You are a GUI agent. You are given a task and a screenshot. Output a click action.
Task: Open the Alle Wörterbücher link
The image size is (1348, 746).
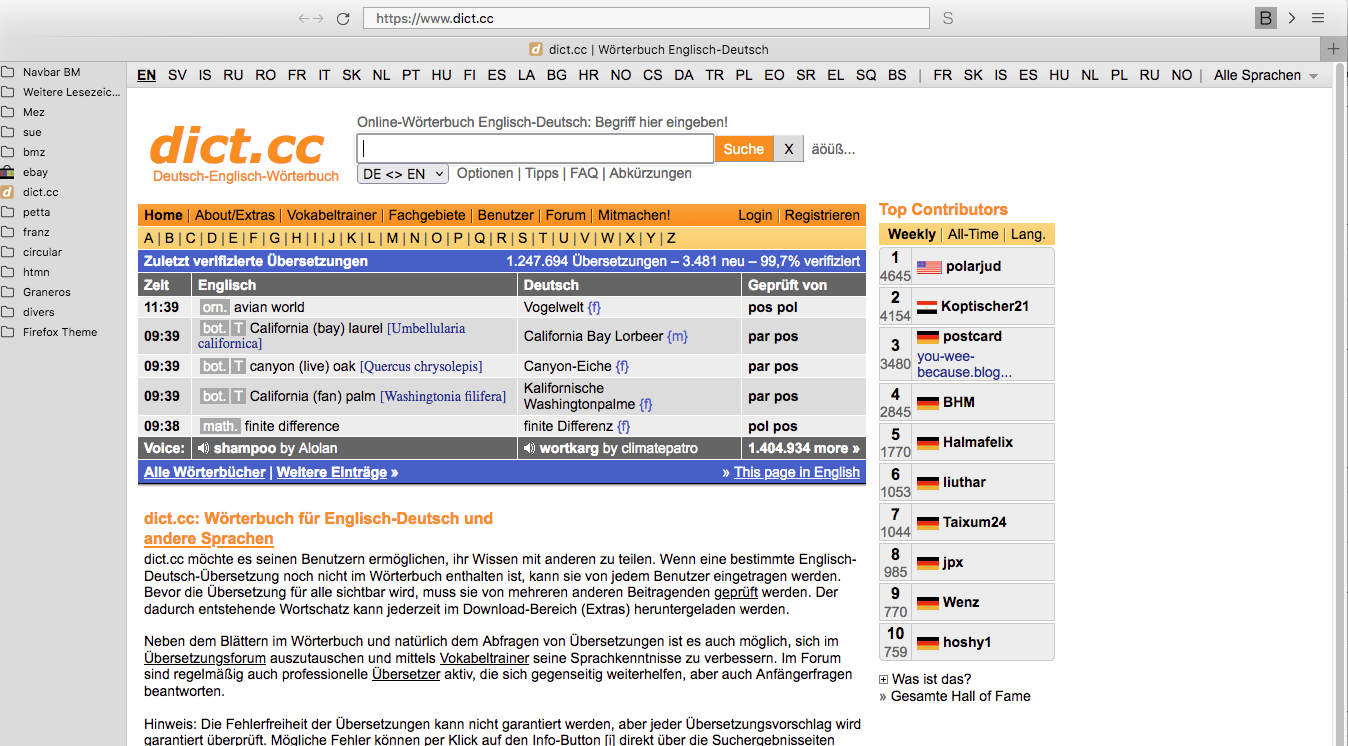205,472
